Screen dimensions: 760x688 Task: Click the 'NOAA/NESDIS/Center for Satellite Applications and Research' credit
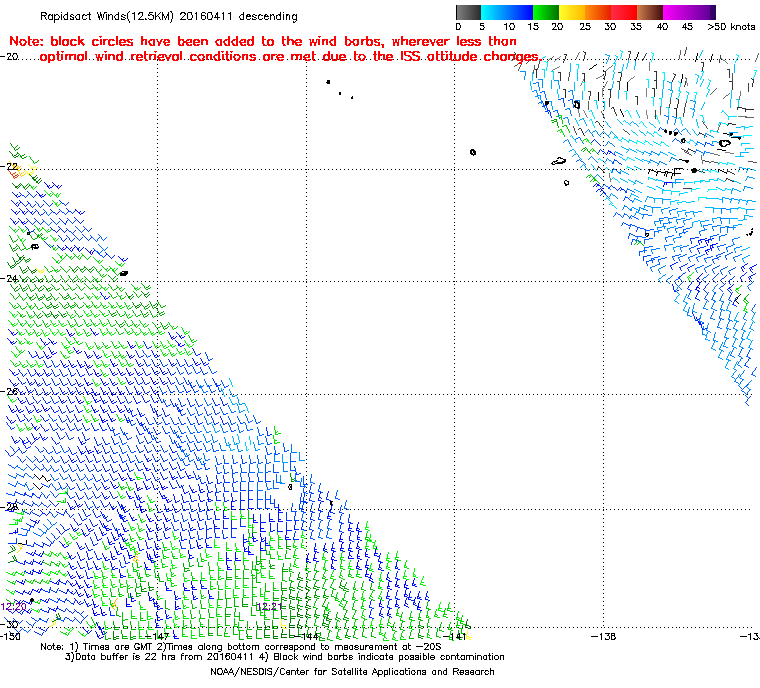point(352,672)
